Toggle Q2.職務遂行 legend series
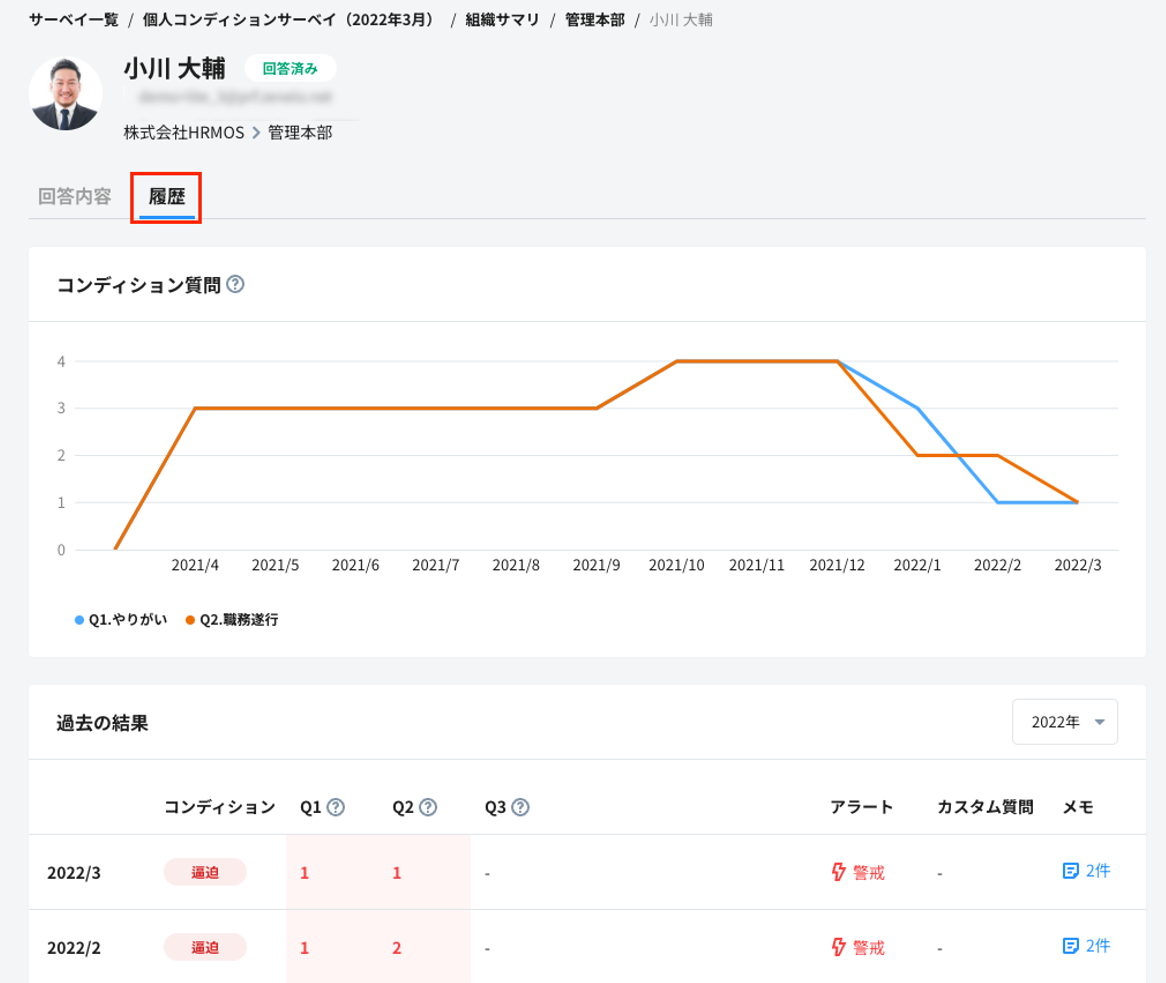This screenshot has width=1166, height=983. coord(231,620)
